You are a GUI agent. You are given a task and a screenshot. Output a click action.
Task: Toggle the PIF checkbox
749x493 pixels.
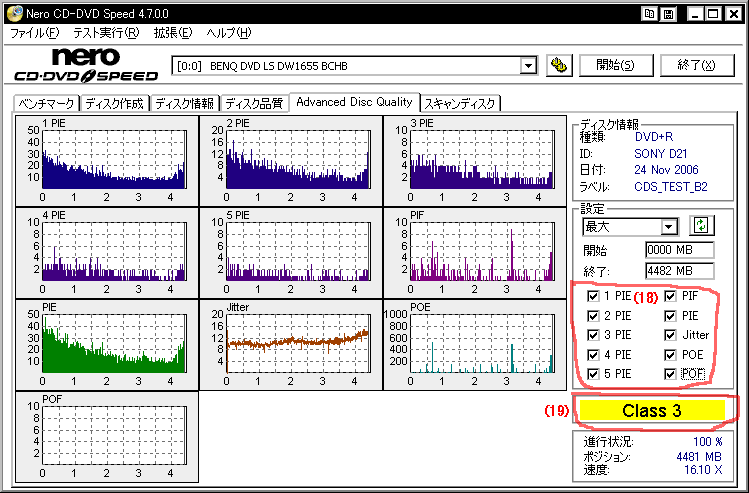tap(671, 297)
